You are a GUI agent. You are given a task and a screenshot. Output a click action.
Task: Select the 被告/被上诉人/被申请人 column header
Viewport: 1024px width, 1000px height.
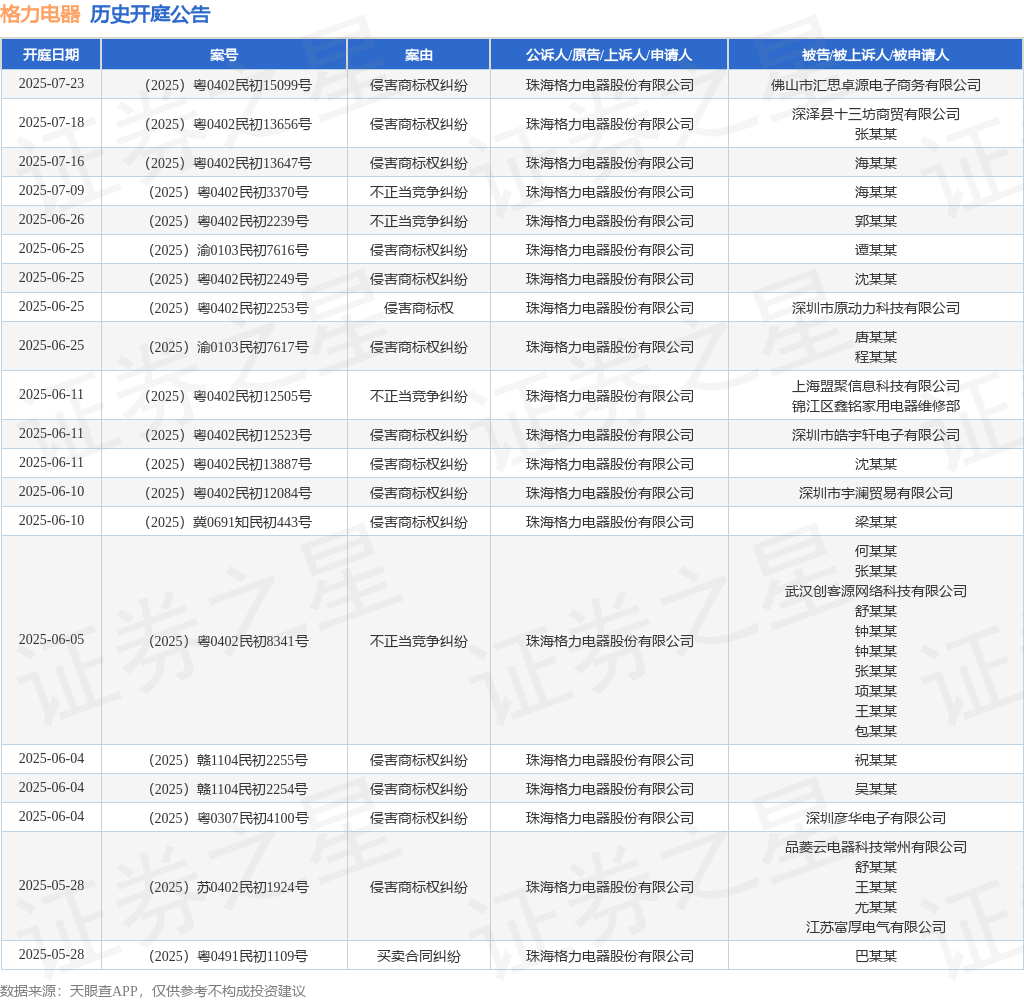click(875, 55)
